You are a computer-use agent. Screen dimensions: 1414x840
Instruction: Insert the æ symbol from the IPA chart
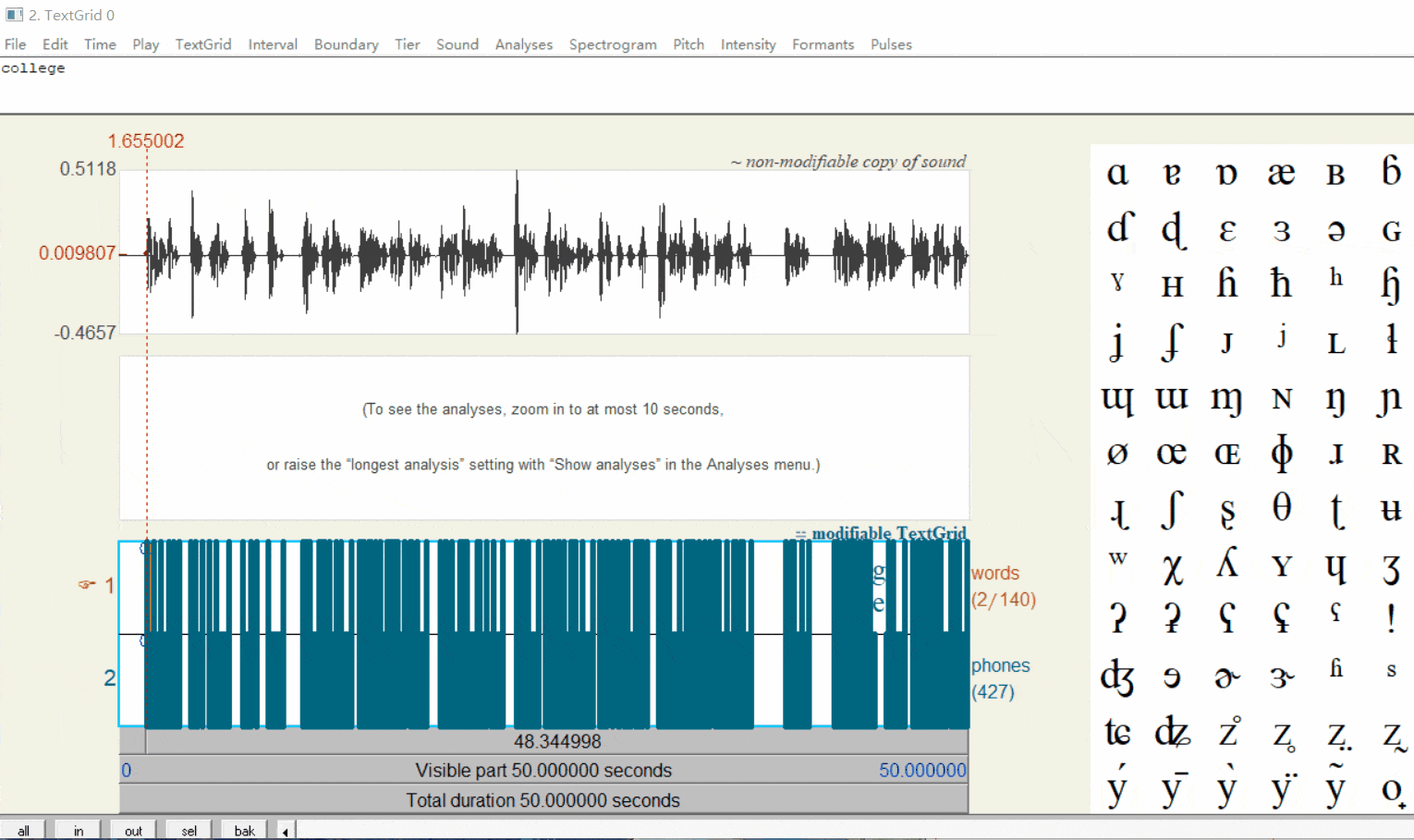1281,173
